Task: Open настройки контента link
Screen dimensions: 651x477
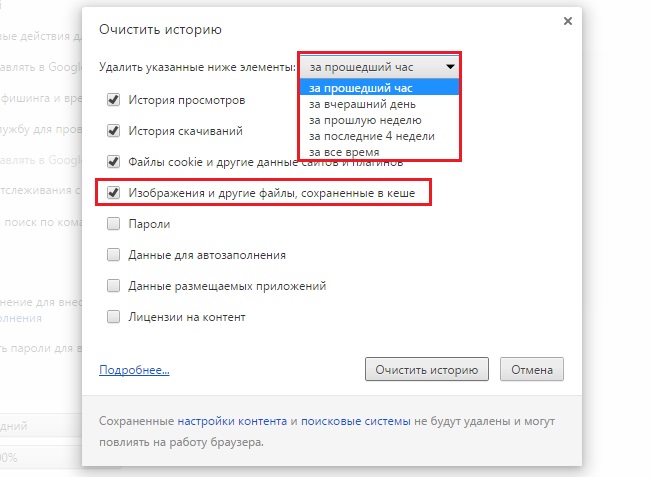Action: [232, 421]
